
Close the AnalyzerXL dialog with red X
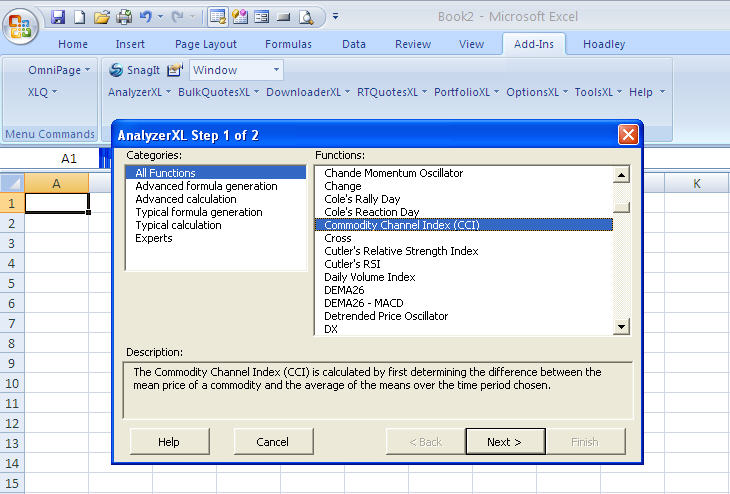point(628,135)
